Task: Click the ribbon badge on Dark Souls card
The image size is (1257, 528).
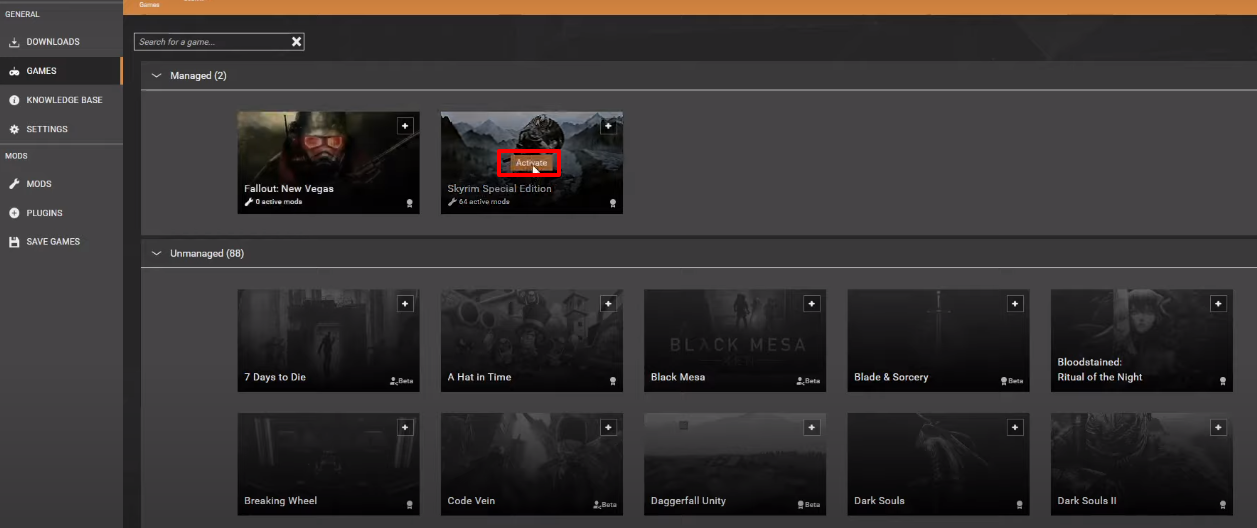Action: (1020, 505)
